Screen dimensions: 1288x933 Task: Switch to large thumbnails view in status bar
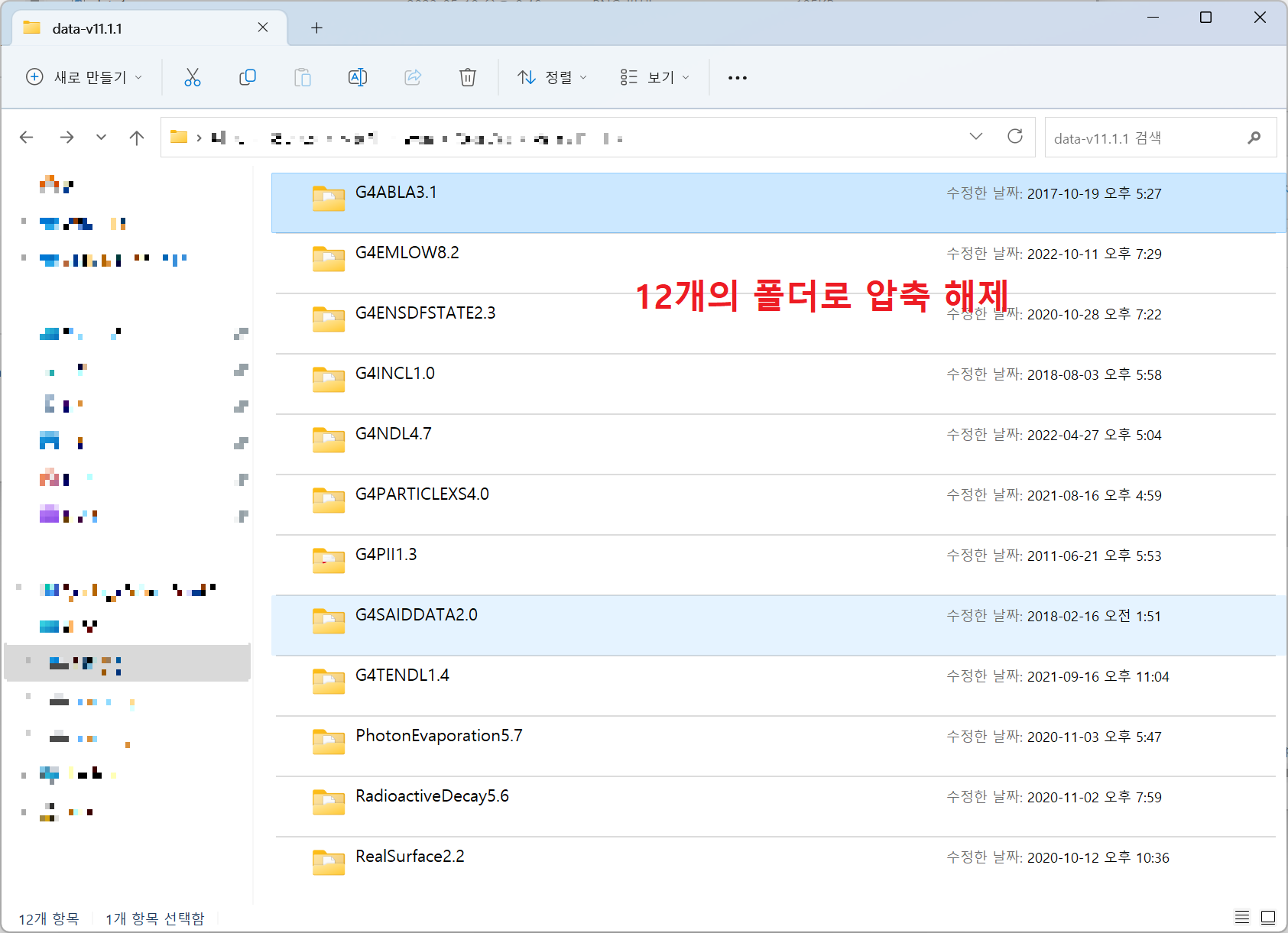pyautogui.click(x=1268, y=917)
